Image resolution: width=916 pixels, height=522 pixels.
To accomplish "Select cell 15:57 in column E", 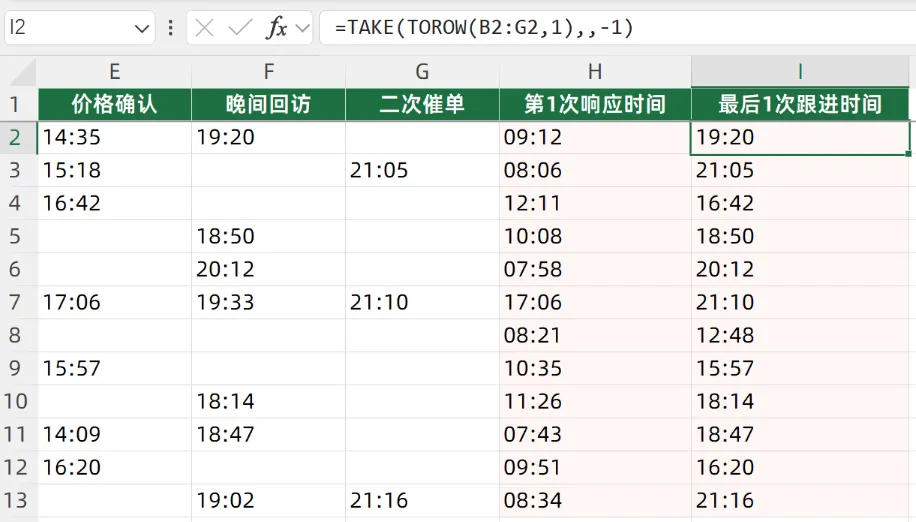I will [x=114, y=368].
